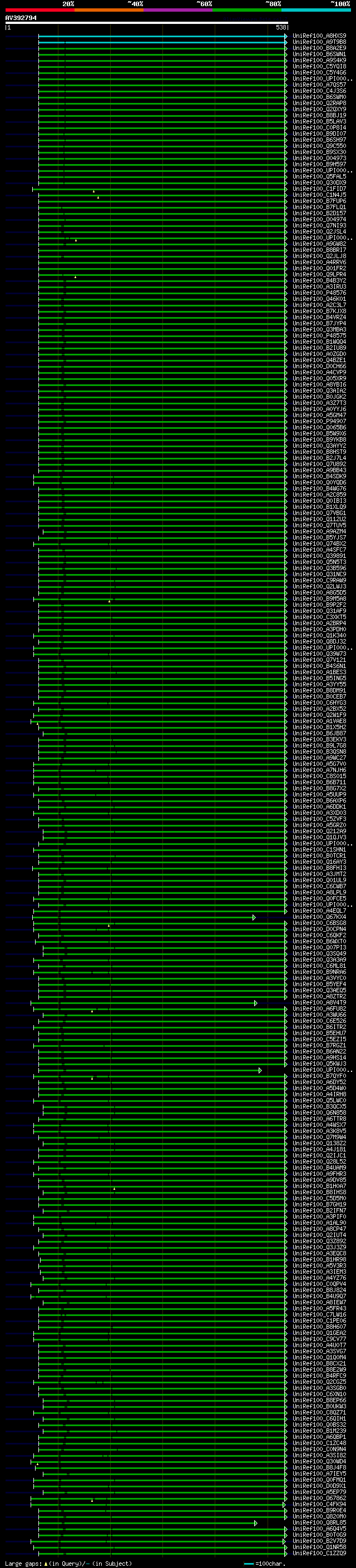The width and height of the screenshot is (356, 1568).
Task: Open hit UniRef100_B8A2E9
Action: point(319,48)
